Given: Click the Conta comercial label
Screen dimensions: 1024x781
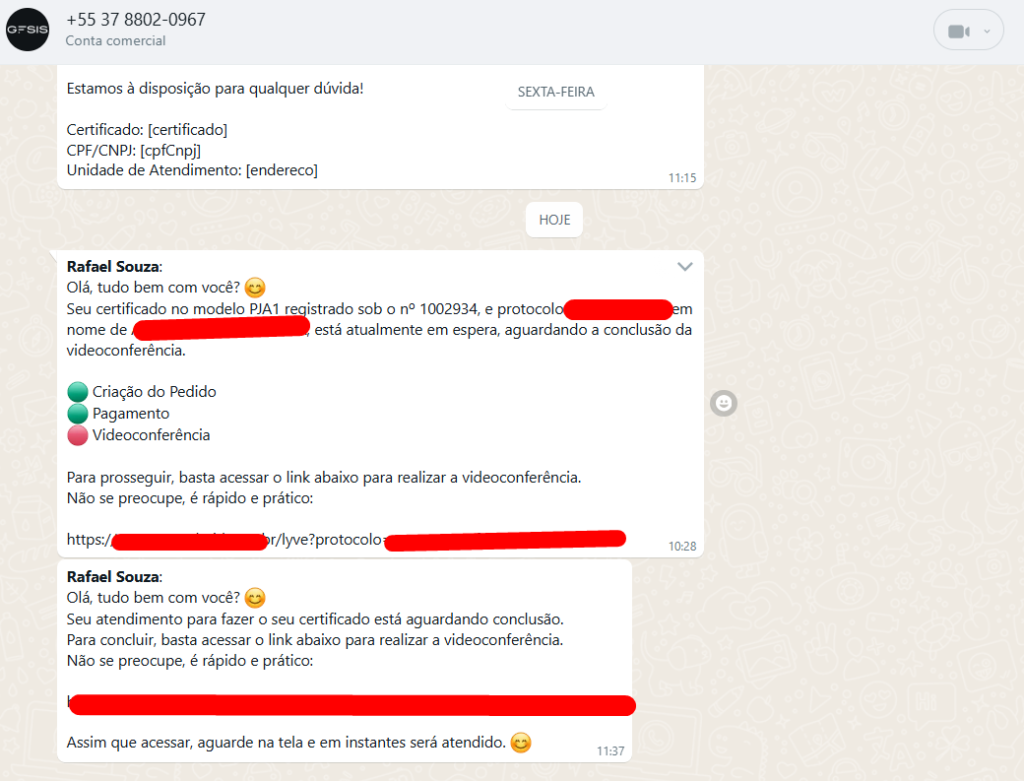Looking at the screenshot, I should tap(116, 40).
